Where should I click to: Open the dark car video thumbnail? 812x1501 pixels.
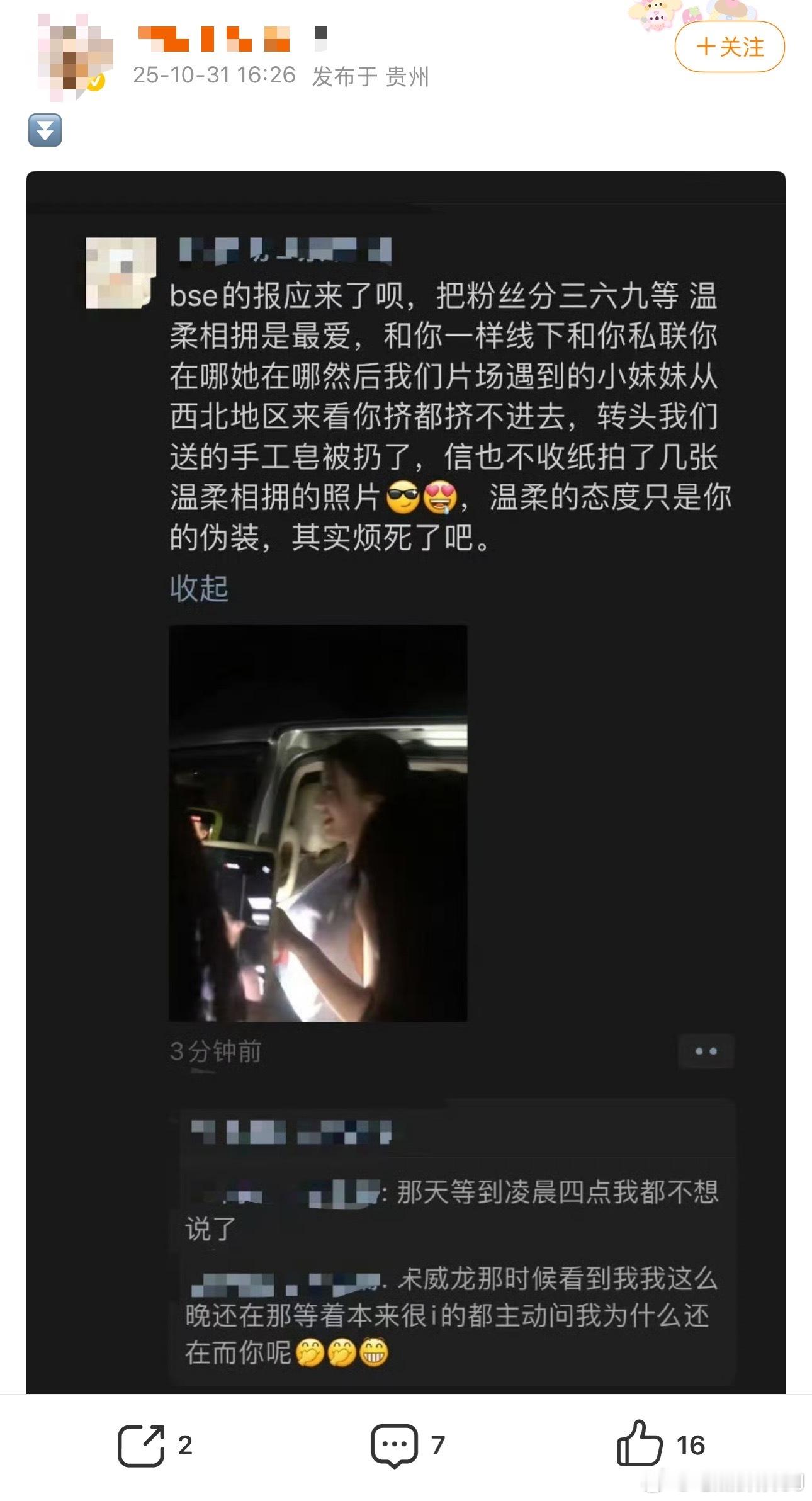tap(318, 823)
